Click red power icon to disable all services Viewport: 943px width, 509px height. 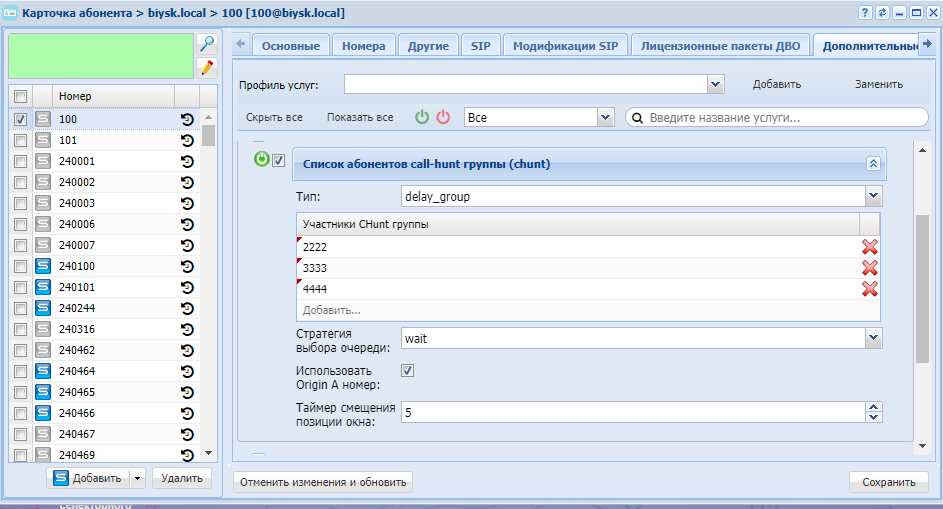click(x=443, y=117)
